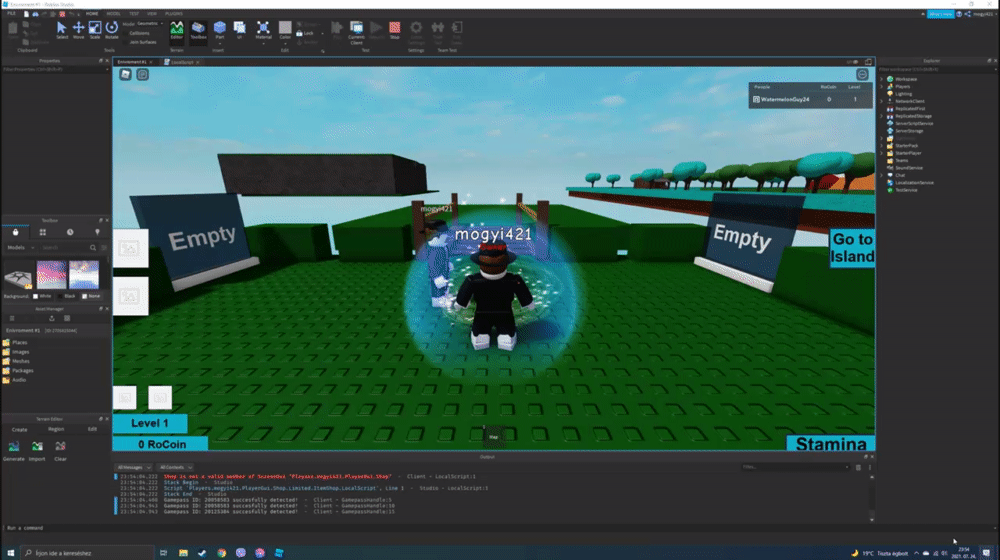1000x560 pixels.
Task: Click the Roblox menu icon in viewport
Action: coord(126,75)
